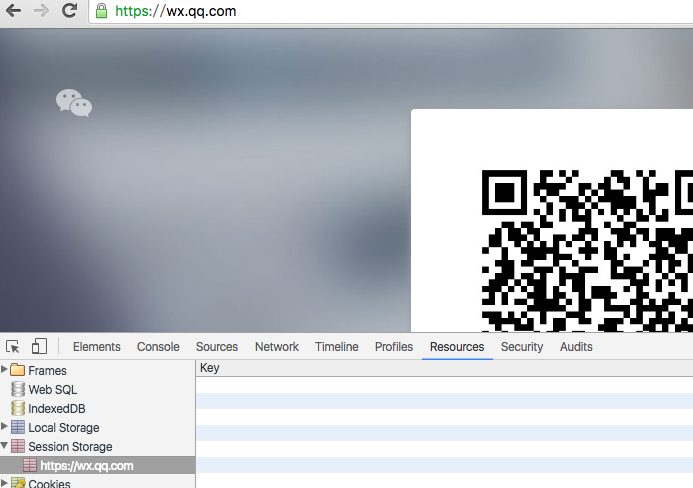Image resolution: width=693 pixels, height=488 pixels.
Task: Click the Cookies icon in sidebar
Action: (x=18, y=483)
